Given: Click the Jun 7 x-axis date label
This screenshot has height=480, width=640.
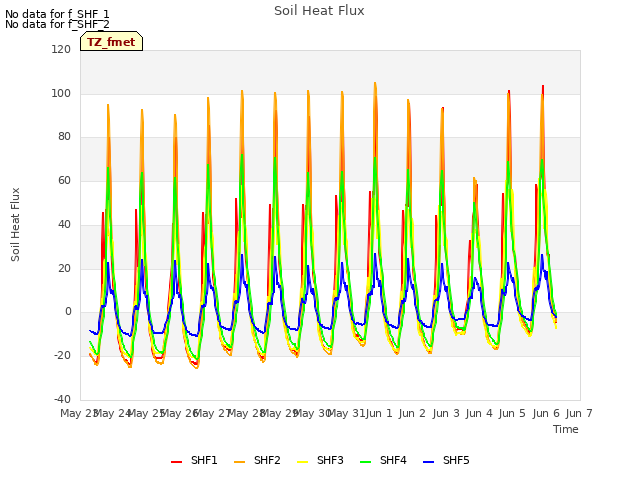Looking at the screenshot, I should click(x=579, y=413).
